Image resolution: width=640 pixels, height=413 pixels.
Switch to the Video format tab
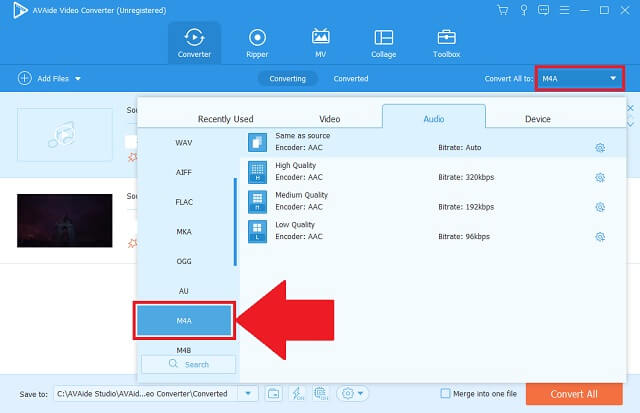pos(329,119)
